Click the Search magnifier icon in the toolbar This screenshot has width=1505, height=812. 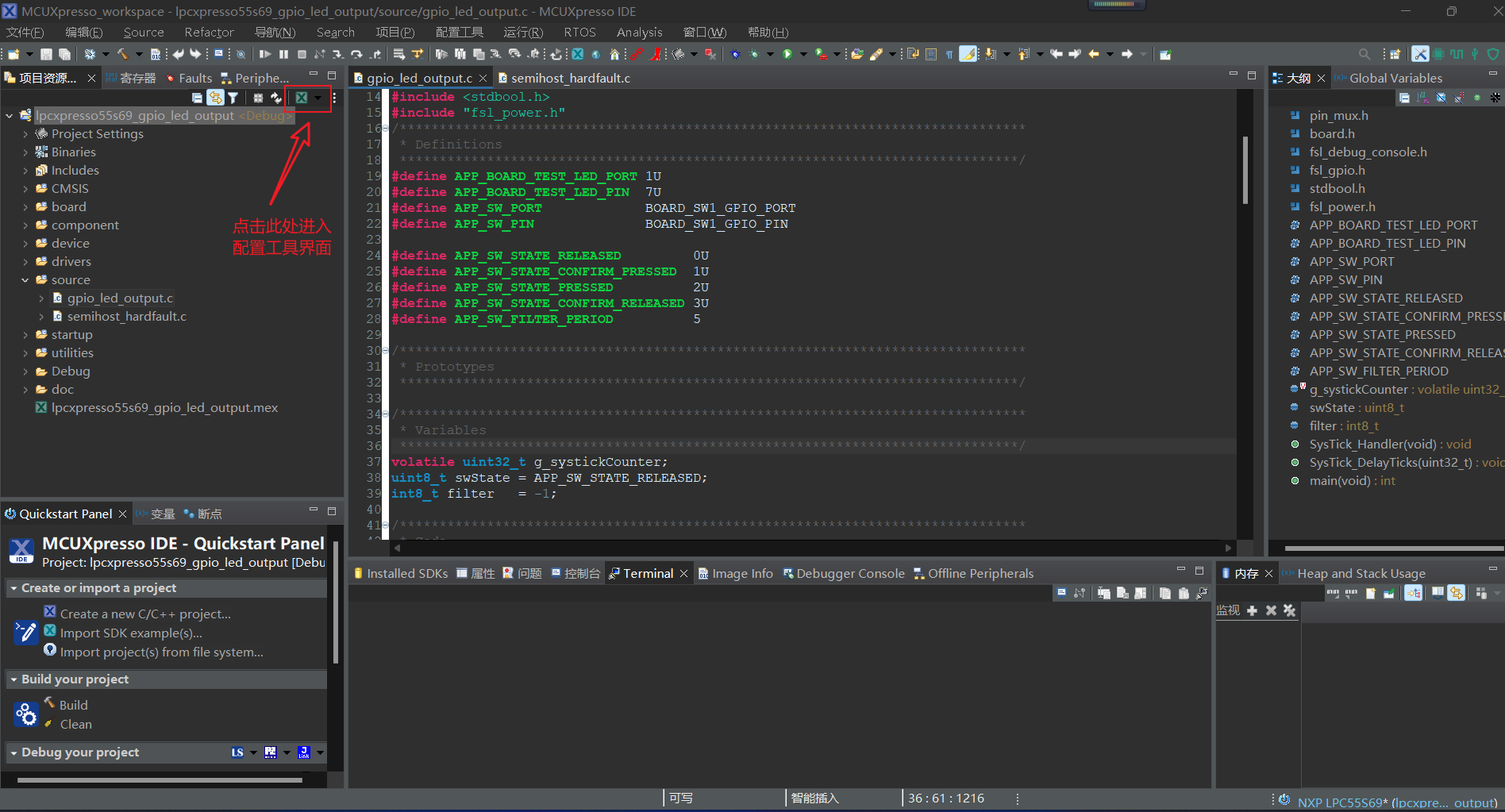1365,54
